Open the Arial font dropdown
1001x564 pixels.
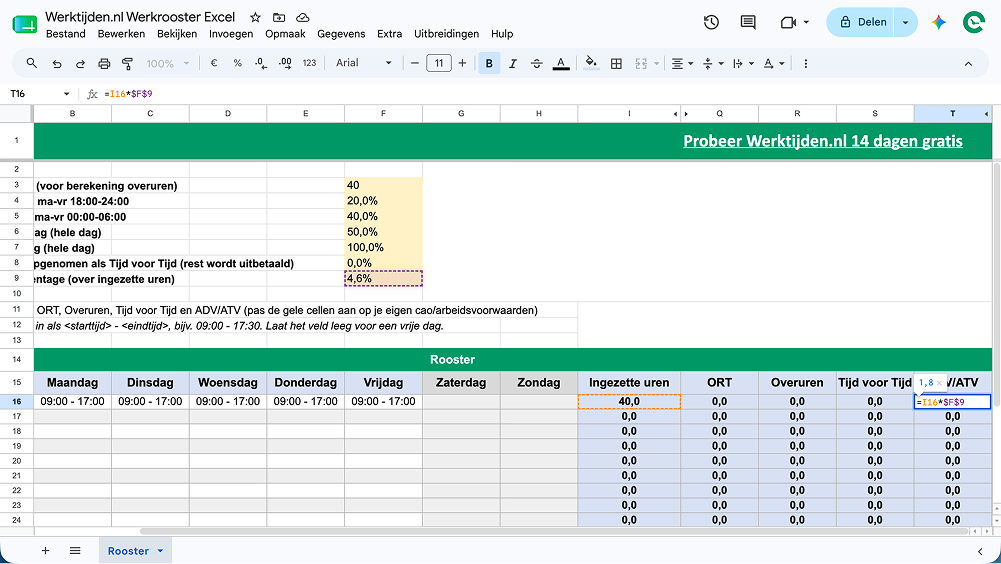[363, 63]
